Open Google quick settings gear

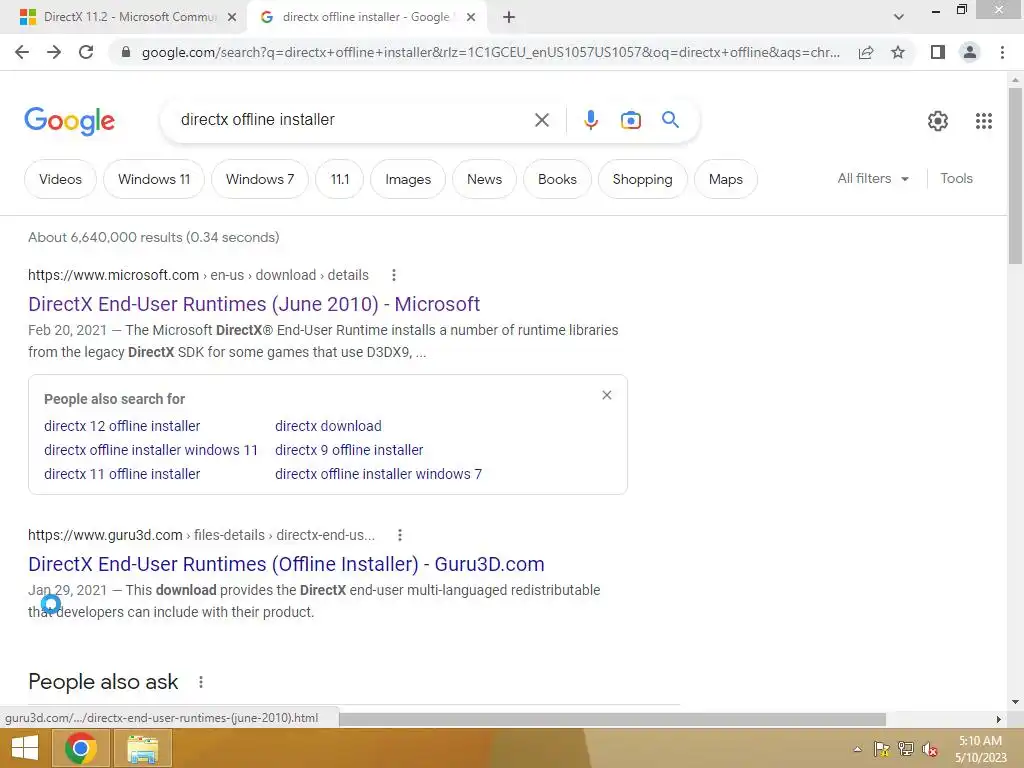938,121
